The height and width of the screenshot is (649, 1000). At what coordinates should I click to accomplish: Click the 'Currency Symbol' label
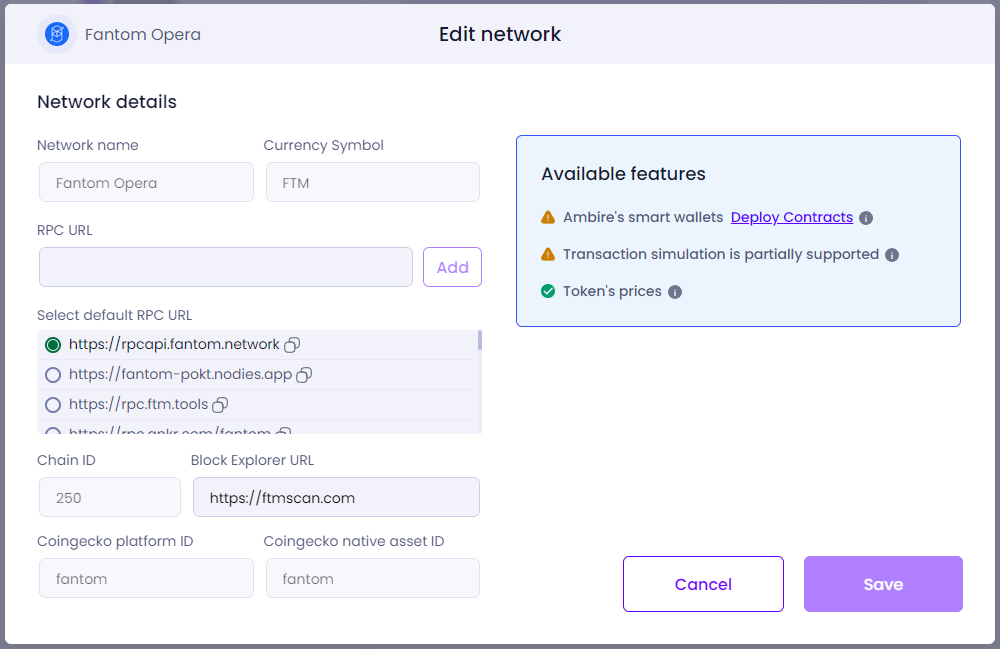pyautogui.click(x=323, y=145)
